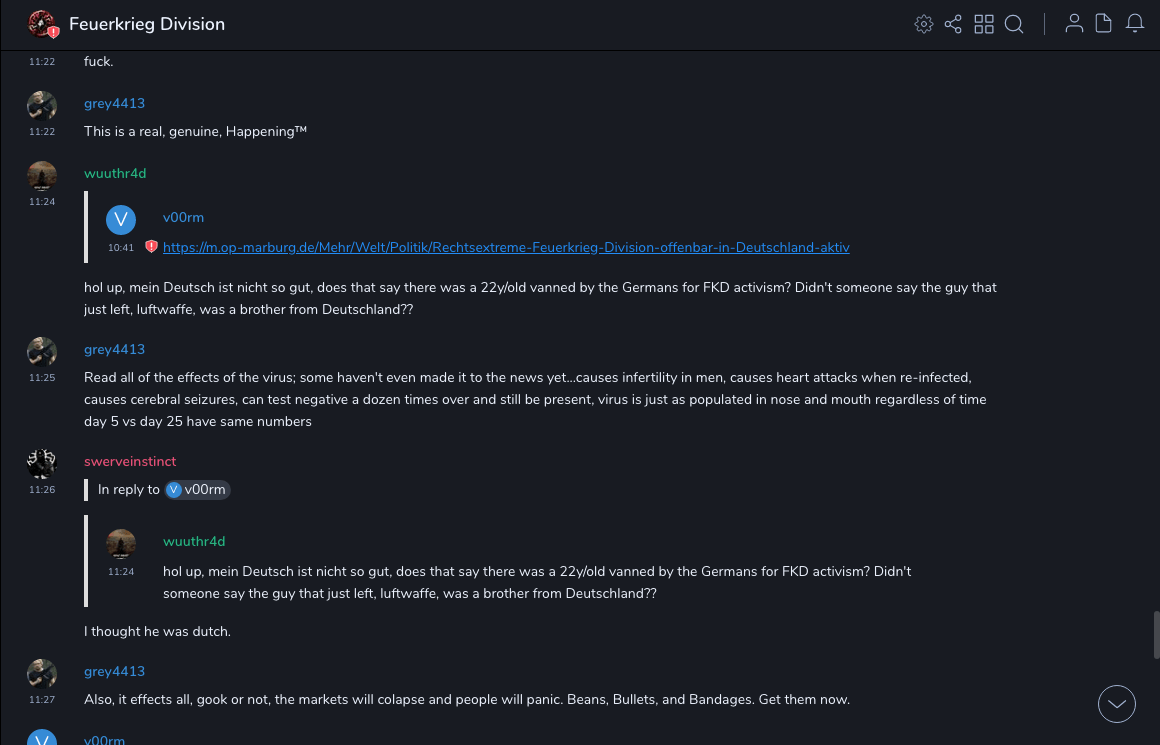
Task: Open the op-marburg.de article link
Action: pyautogui.click(x=506, y=247)
